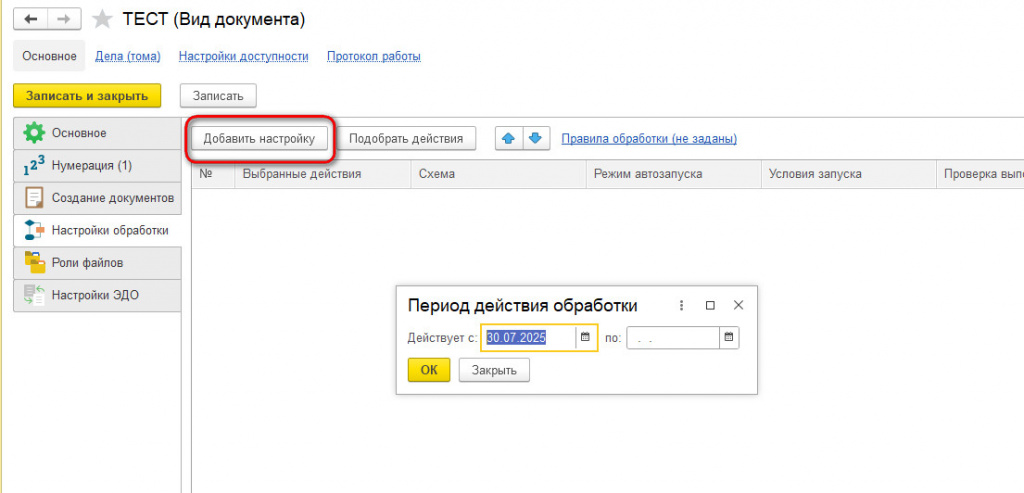Click the Схема column header
Image resolution: width=1024 pixels, height=493 pixels.
coord(498,174)
